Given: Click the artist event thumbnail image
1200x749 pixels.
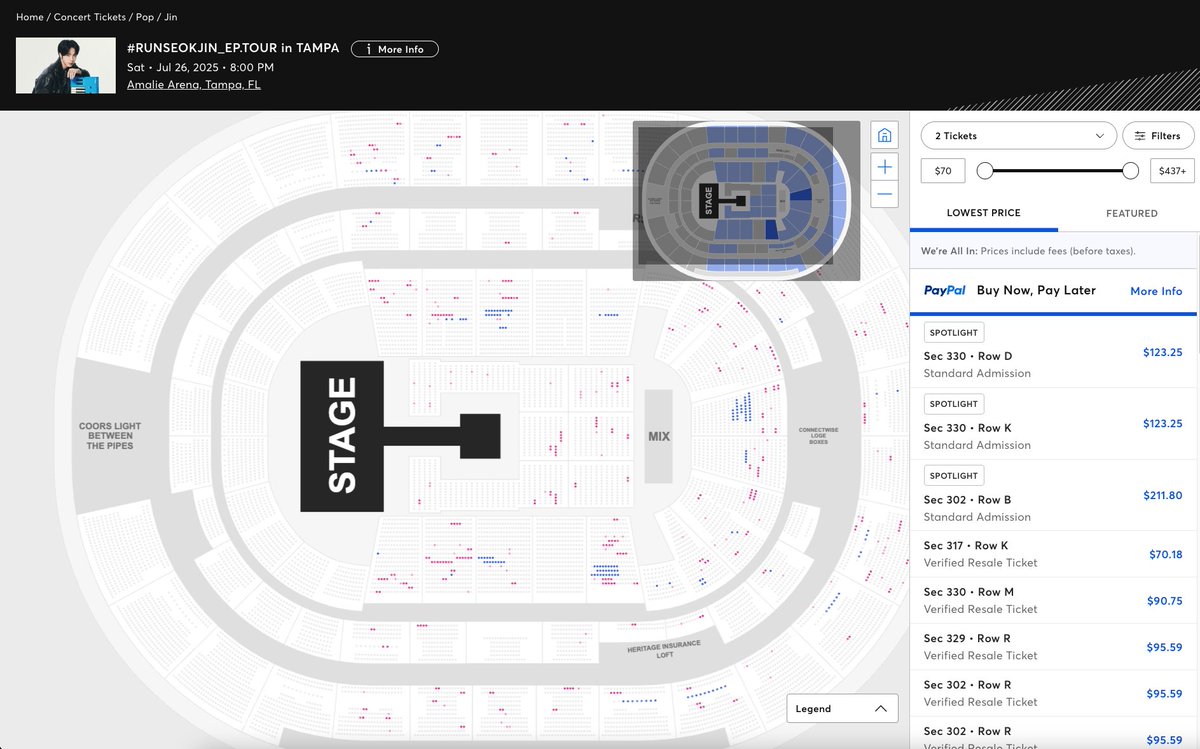Looking at the screenshot, I should (x=66, y=66).
